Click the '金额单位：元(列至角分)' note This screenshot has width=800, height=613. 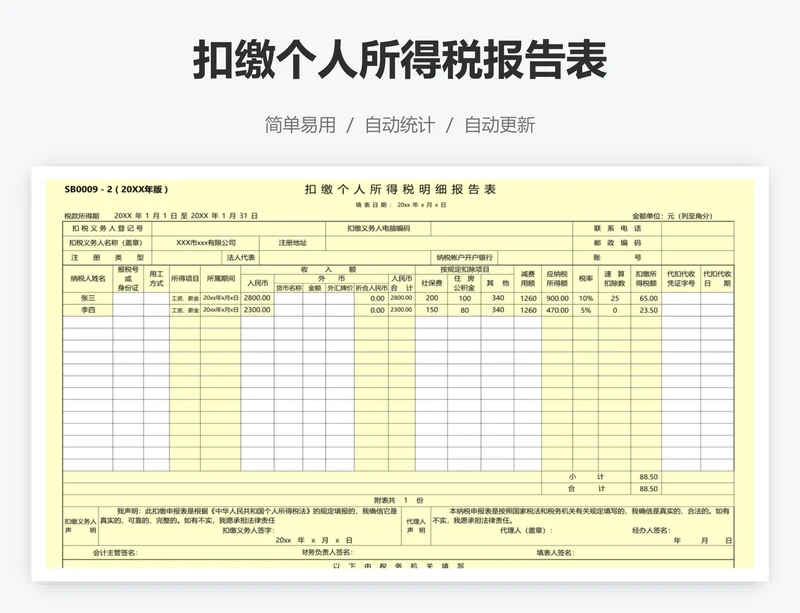pos(672,216)
